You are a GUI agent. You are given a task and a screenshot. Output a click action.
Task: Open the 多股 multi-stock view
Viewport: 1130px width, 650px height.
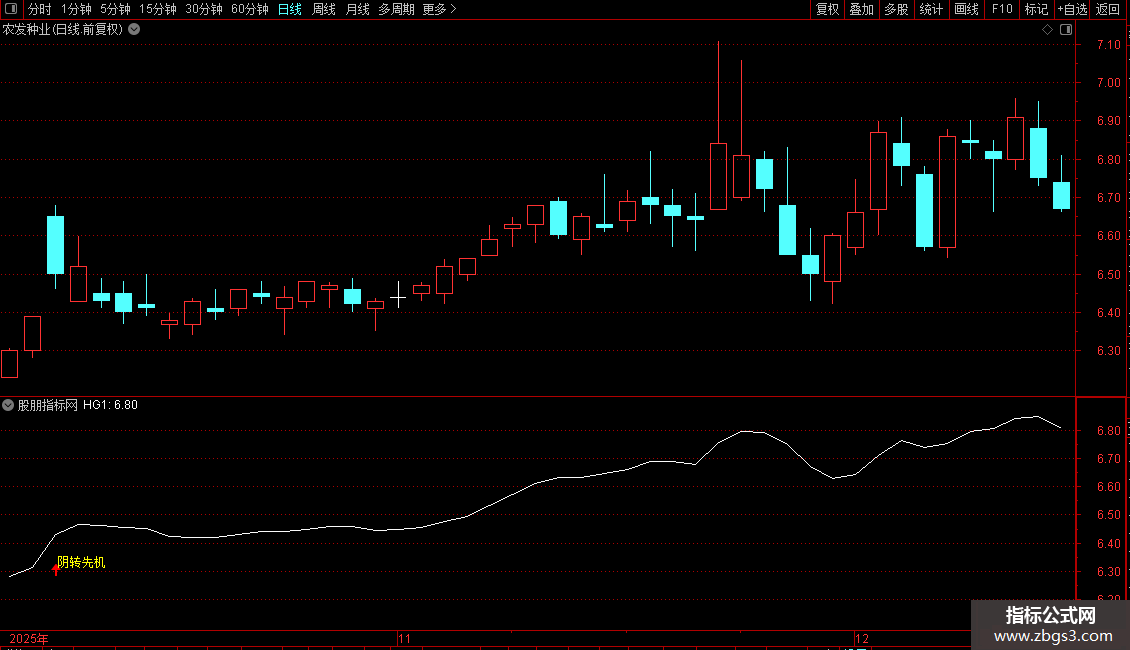[x=896, y=9]
